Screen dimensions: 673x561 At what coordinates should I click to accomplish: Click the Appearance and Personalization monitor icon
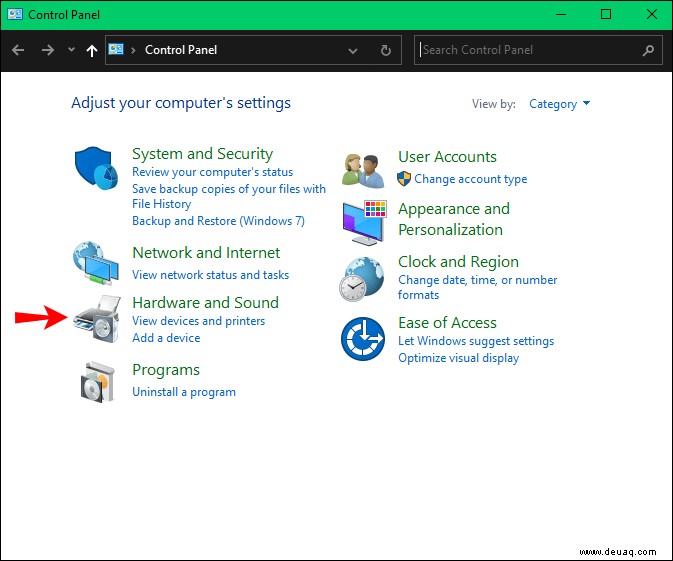point(364,222)
